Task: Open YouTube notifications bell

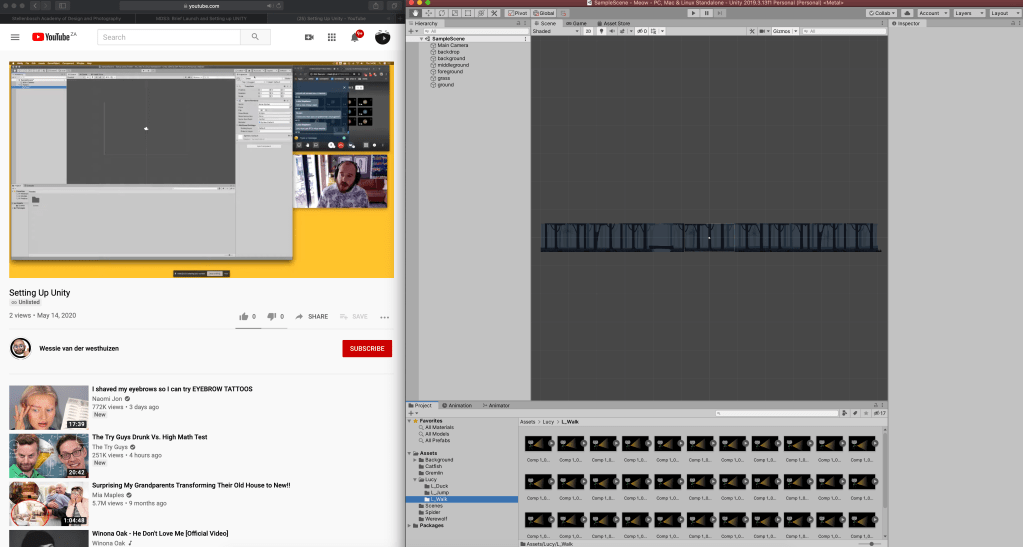Action: [354, 37]
